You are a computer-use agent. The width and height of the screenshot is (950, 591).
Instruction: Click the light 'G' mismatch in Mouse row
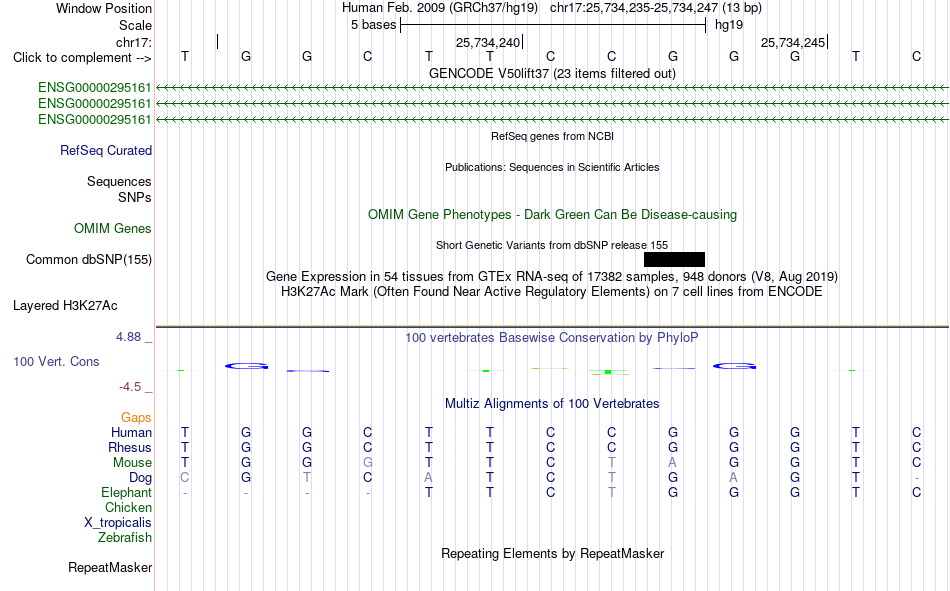(x=367, y=462)
